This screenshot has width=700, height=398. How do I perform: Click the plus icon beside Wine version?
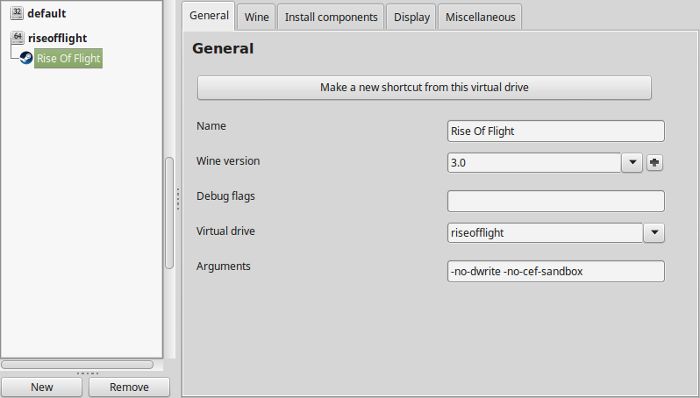tap(654, 162)
